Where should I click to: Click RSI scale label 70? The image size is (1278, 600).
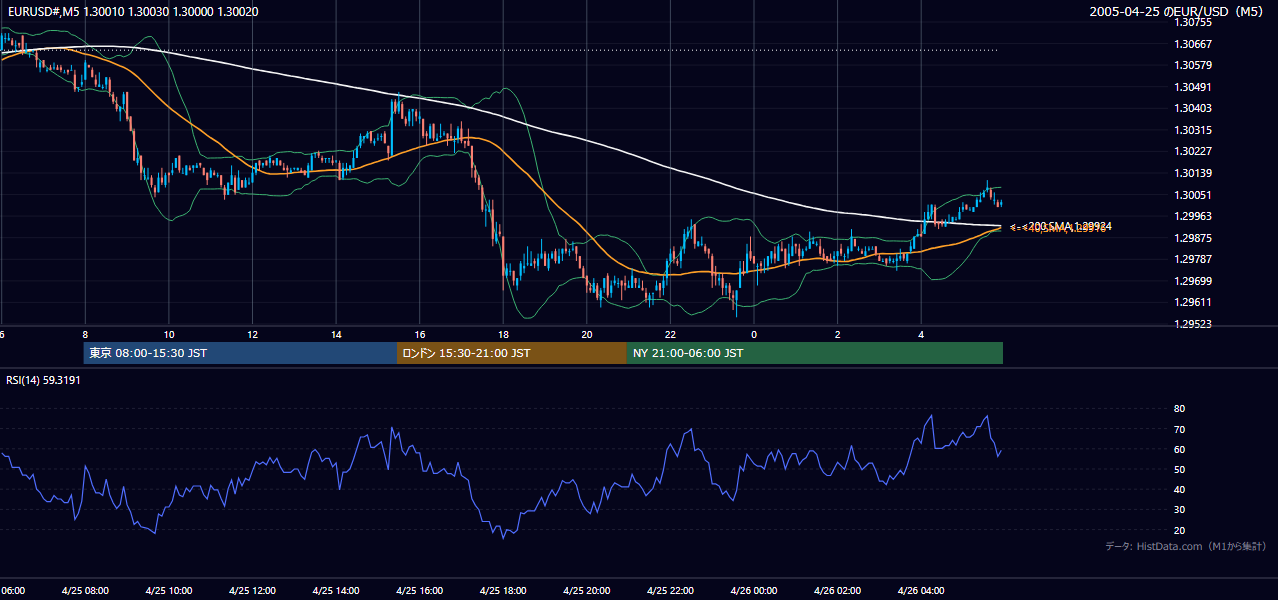point(1180,429)
